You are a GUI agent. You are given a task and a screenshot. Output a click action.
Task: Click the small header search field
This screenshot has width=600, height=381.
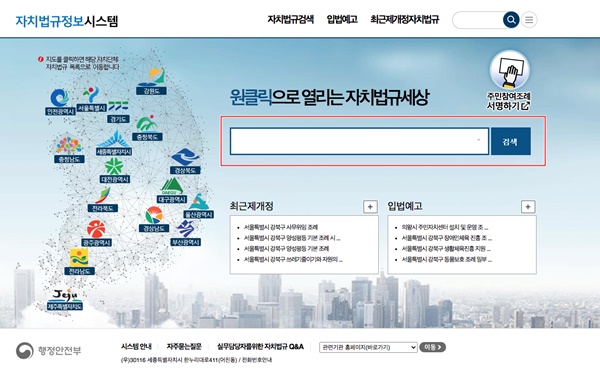coord(478,20)
